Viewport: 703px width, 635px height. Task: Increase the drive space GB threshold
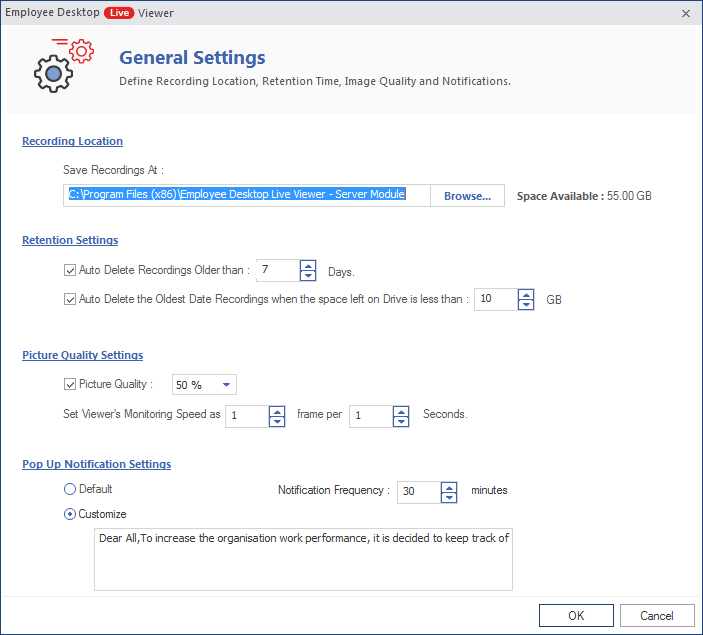(526, 295)
